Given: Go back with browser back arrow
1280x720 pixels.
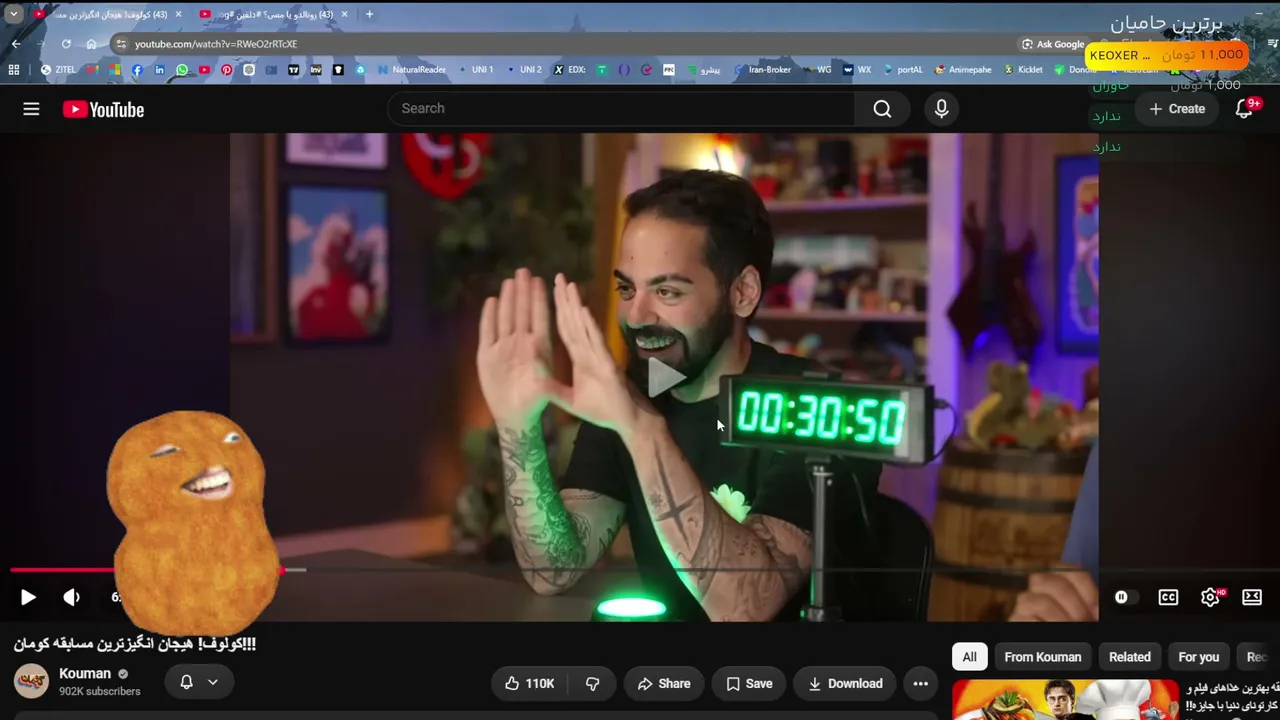Looking at the screenshot, I should 16,44.
